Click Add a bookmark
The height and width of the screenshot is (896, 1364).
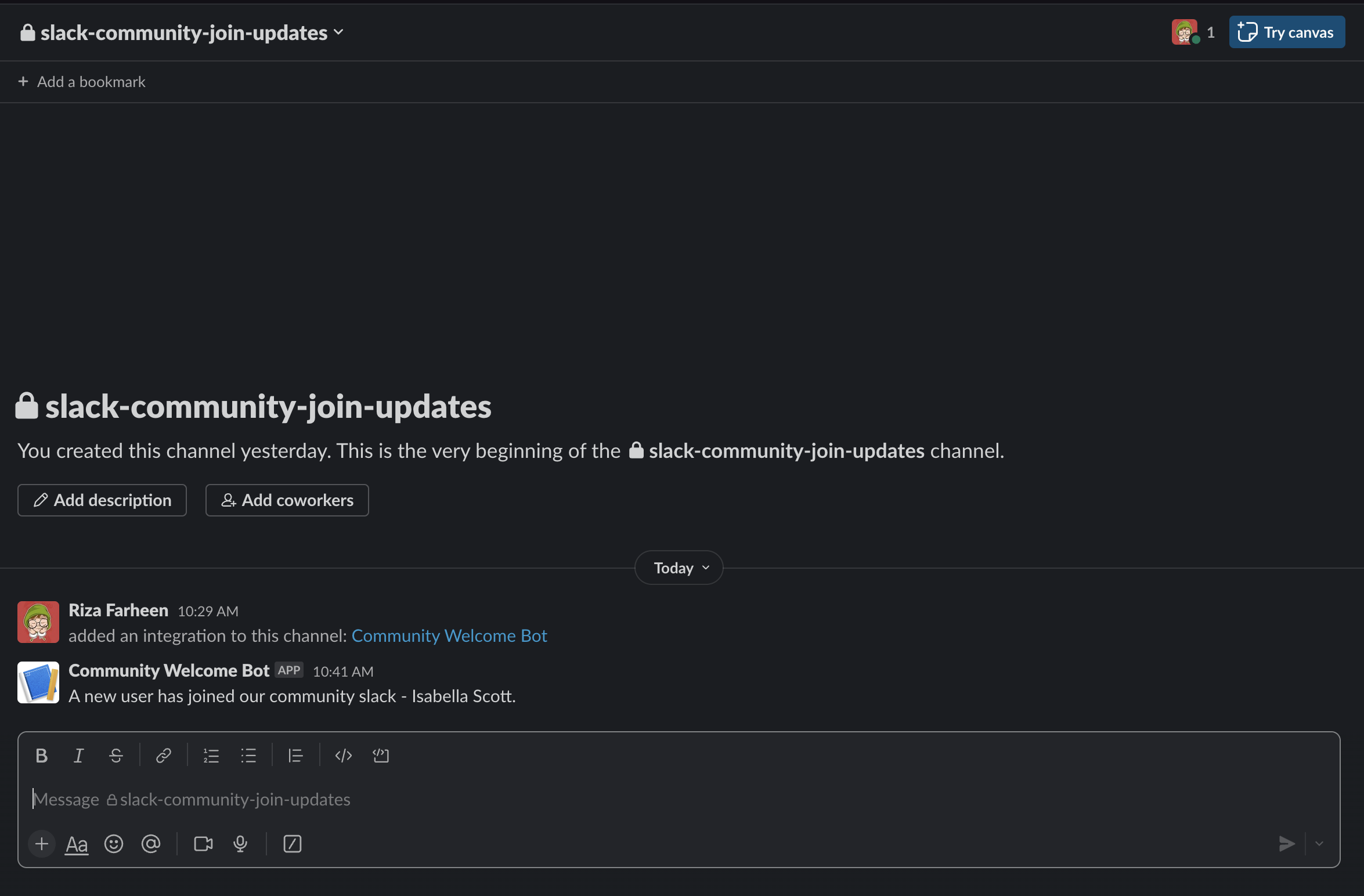pos(81,81)
